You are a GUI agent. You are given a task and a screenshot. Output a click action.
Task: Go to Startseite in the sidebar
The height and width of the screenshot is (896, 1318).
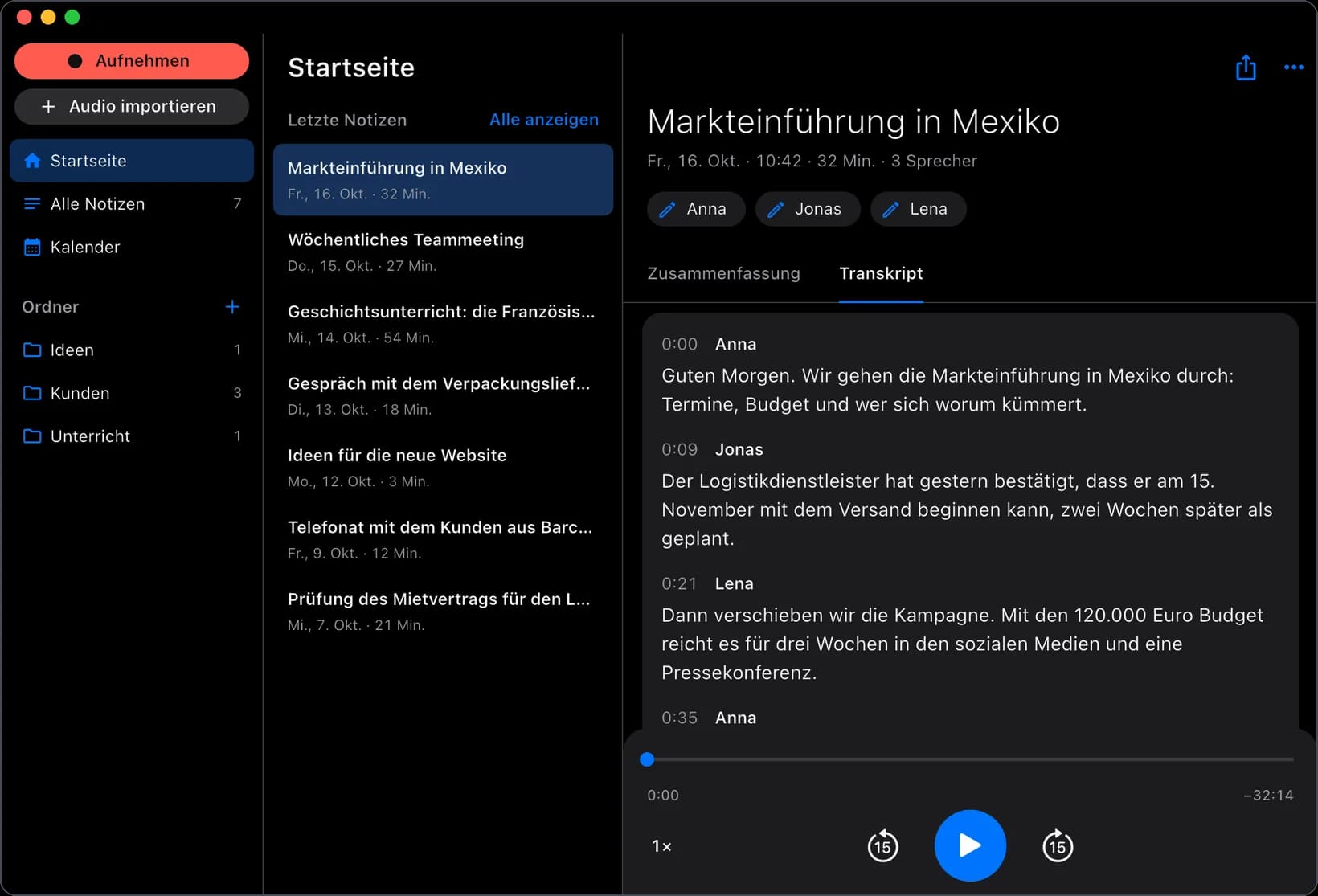(132, 161)
